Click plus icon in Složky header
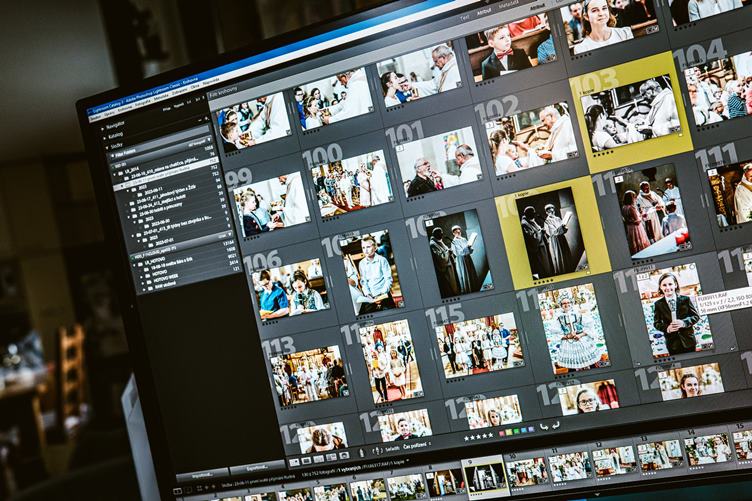Screen dimensions: 752x501 pos(206,118)
